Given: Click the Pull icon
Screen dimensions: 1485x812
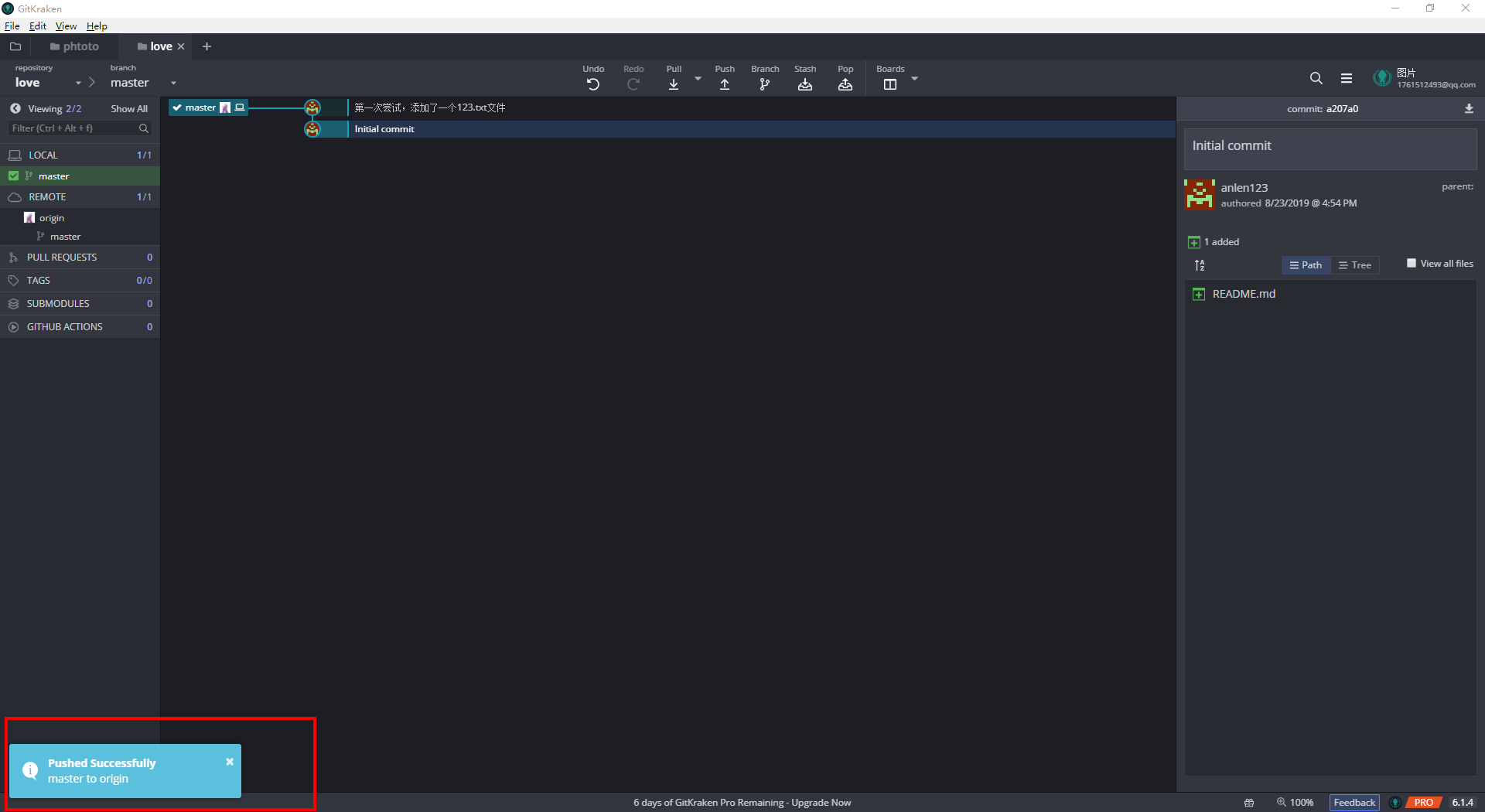Looking at the screenshot, I should (674, 84).
